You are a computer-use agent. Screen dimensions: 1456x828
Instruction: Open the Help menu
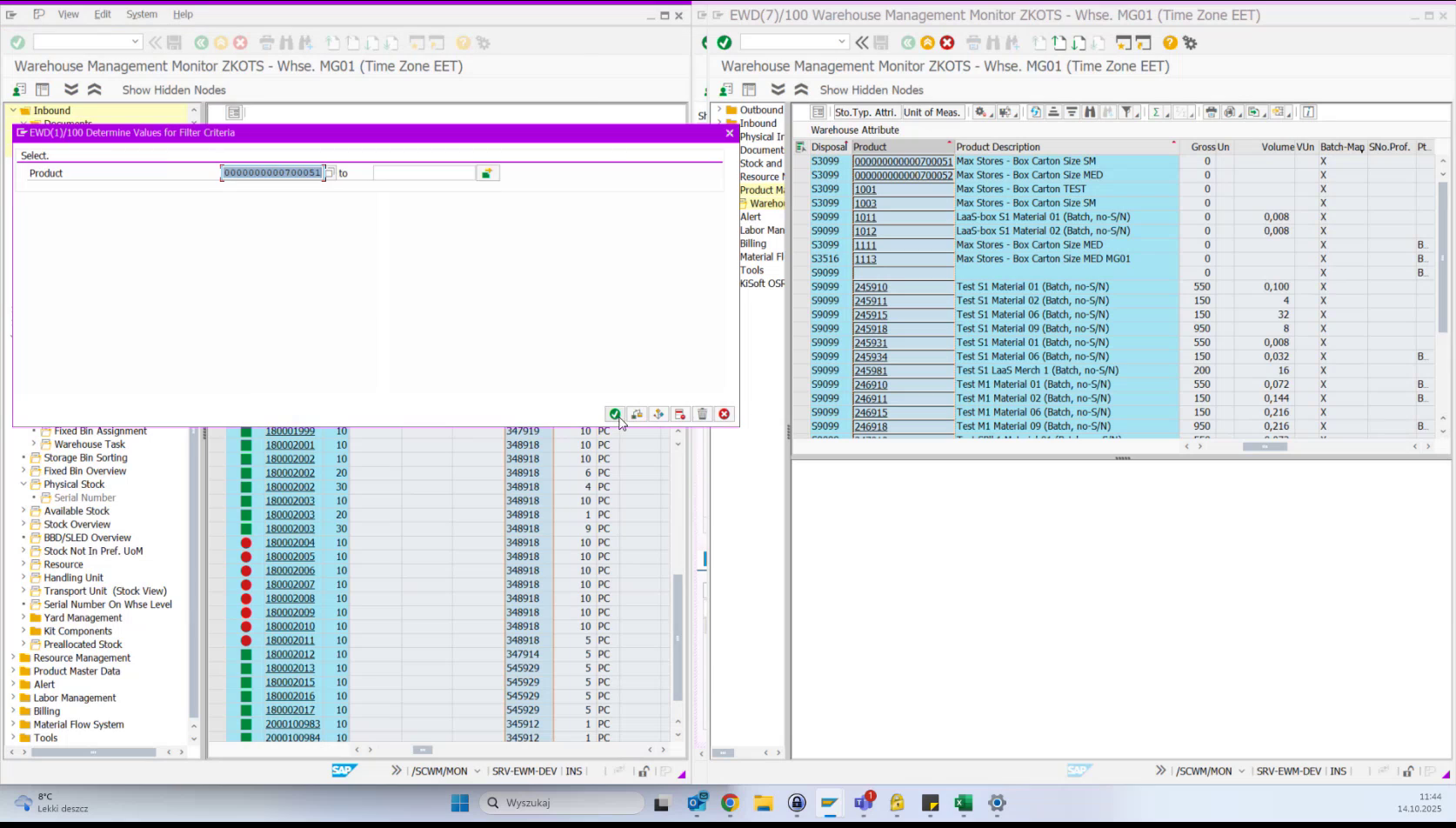pos(183,14)
